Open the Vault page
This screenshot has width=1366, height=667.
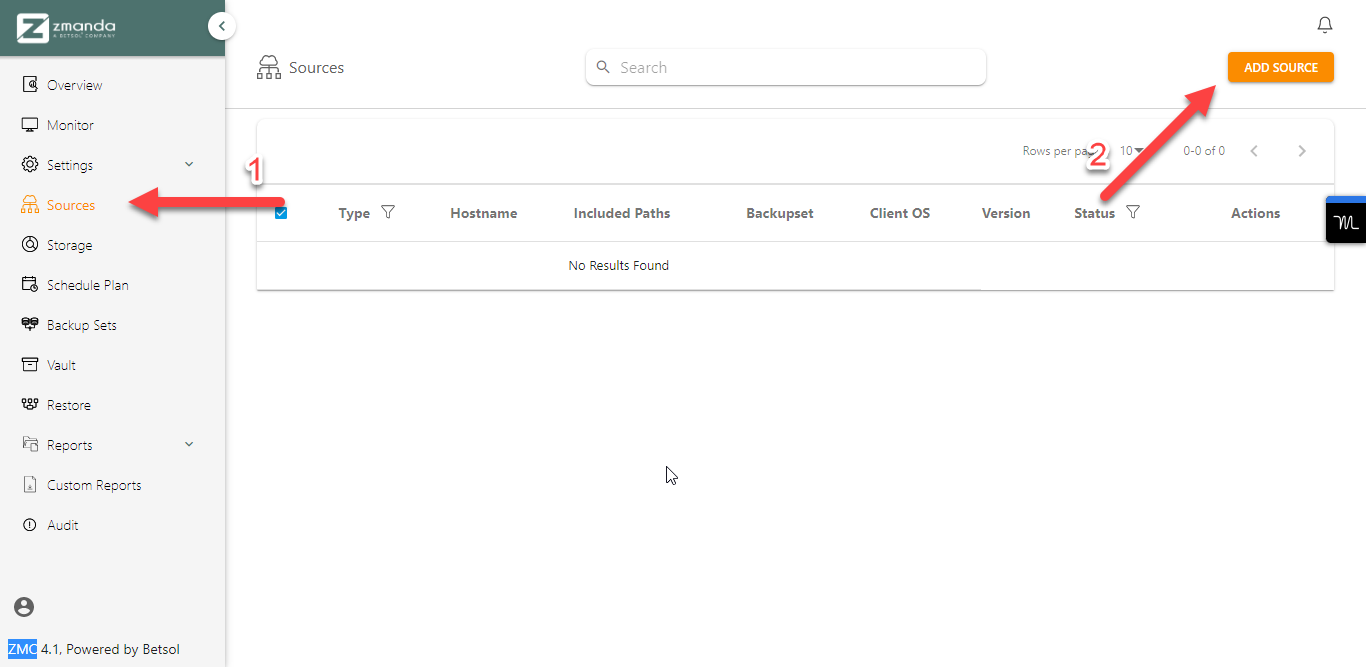(x=61, y=365)
